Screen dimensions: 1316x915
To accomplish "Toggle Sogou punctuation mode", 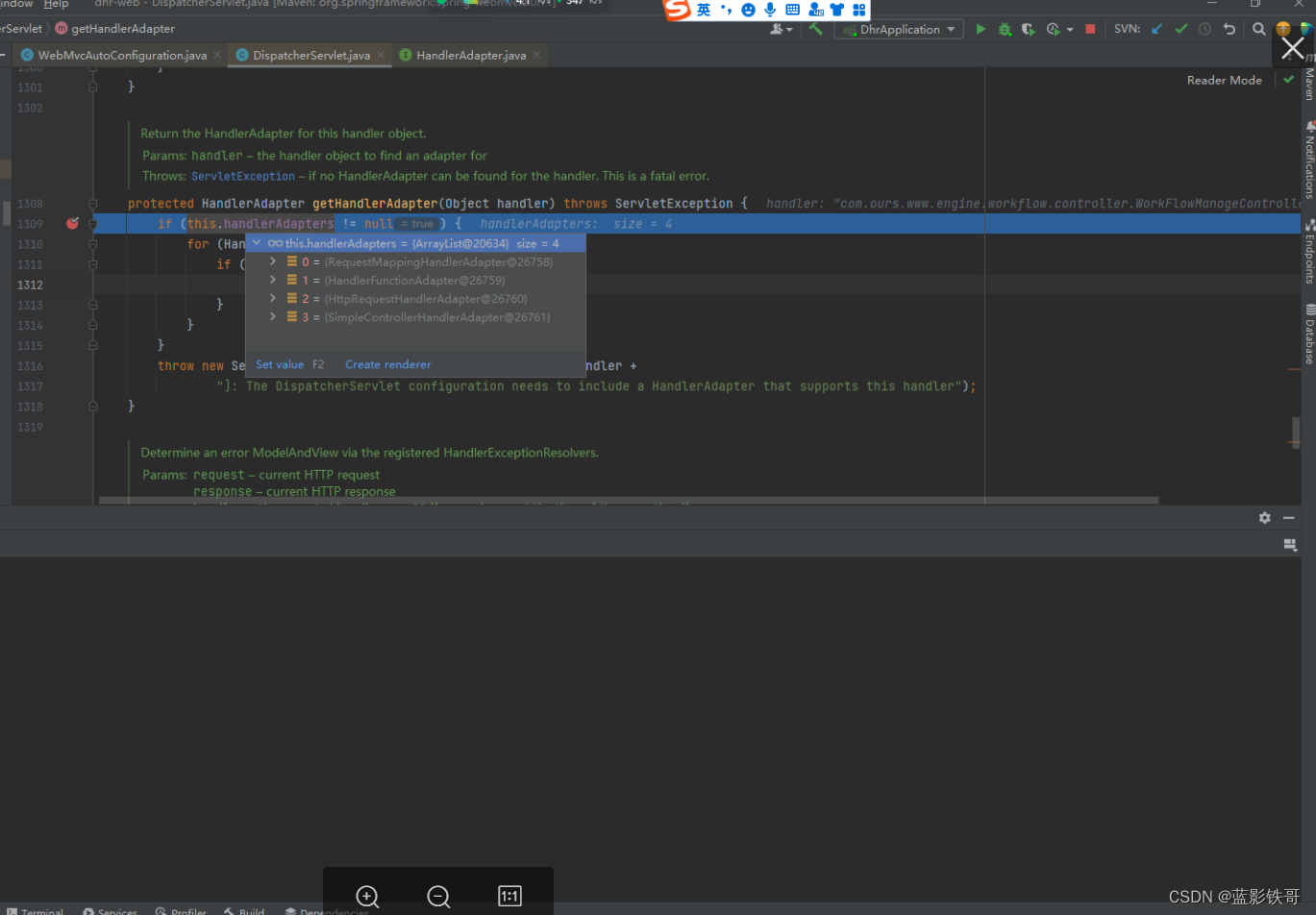I will [726, 10].
